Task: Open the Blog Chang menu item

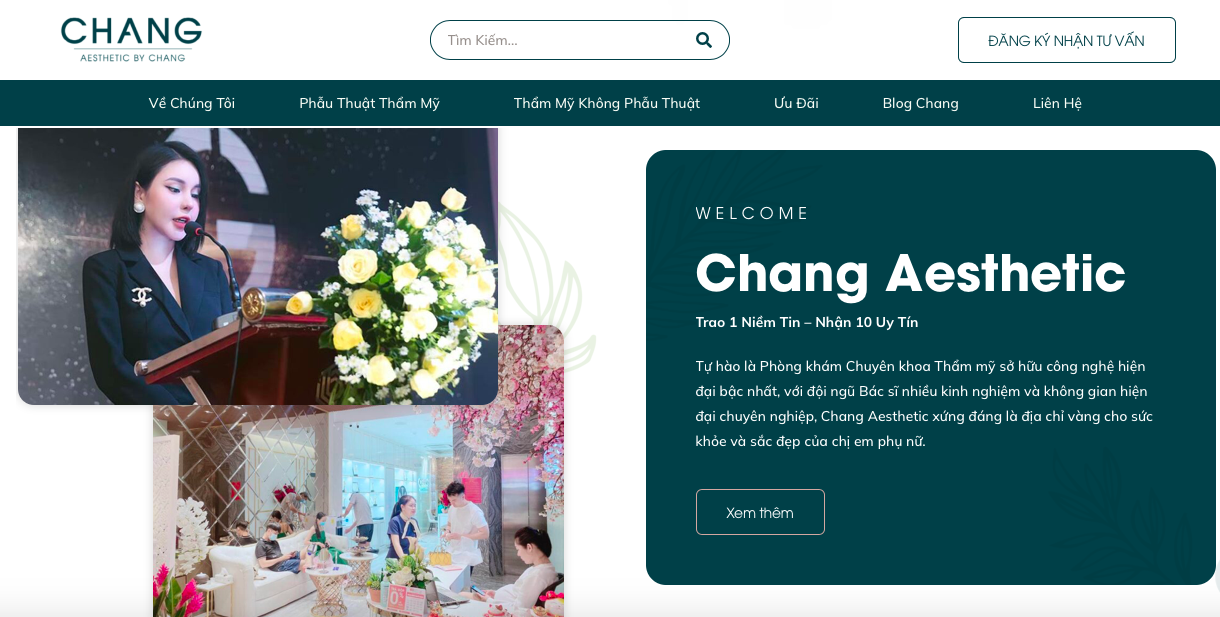Action: pos(920,103)
